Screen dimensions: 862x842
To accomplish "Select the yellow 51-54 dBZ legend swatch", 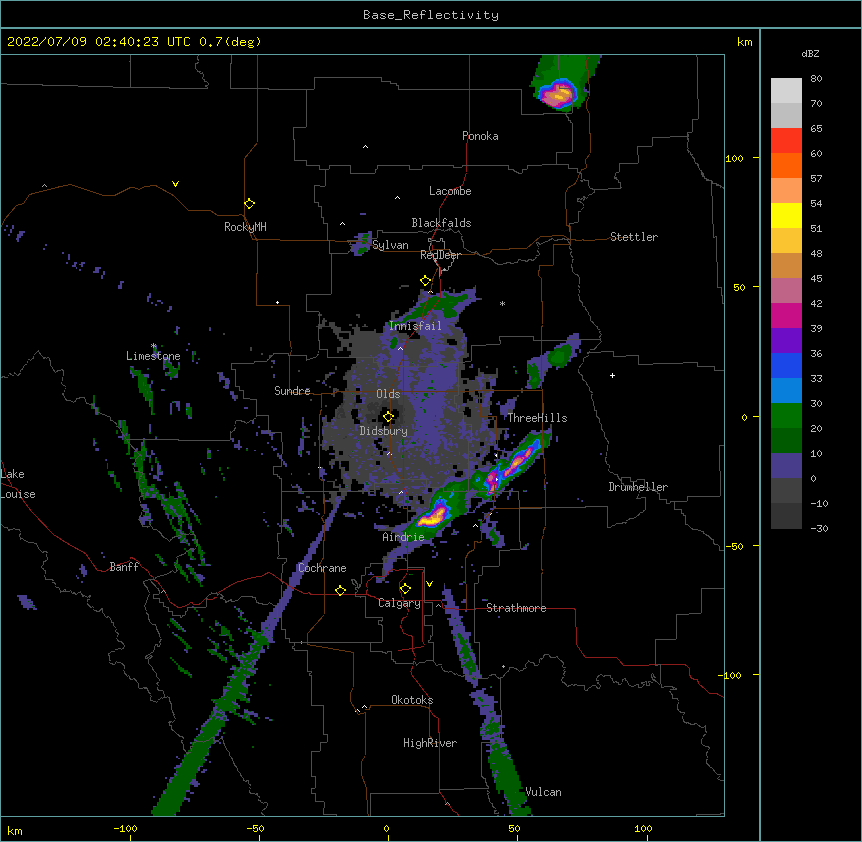I will (786, 215).
